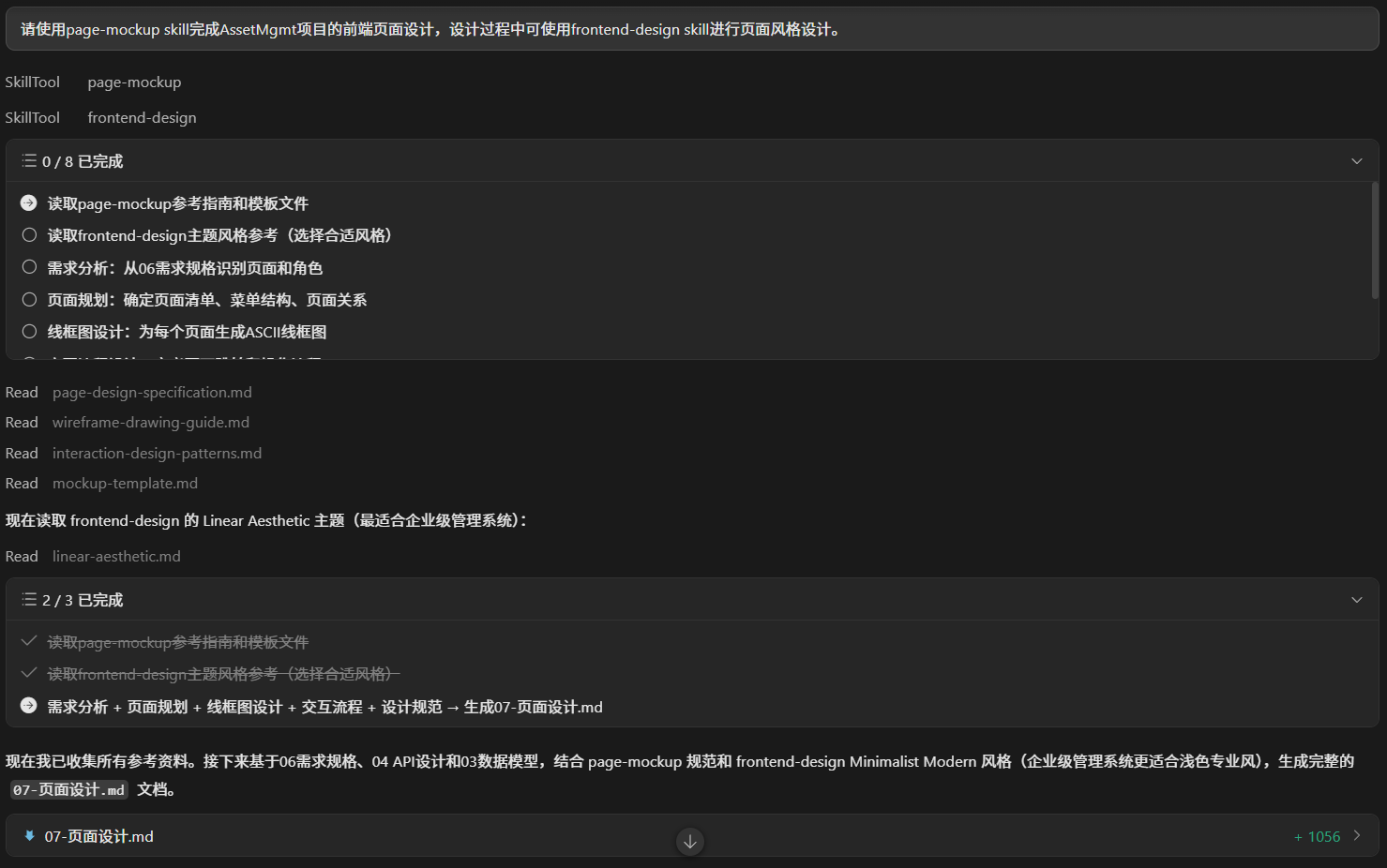The image size is (1387, 868).
Task: Click the scroll-to-bottom arrow button
Action: (690, 842)
